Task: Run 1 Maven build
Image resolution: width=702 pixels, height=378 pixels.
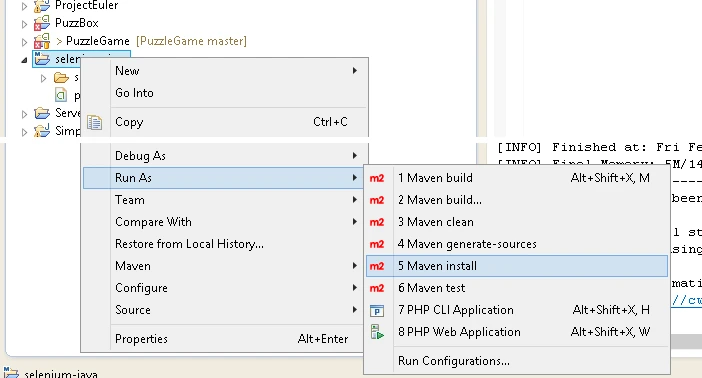Action: (x=517, y=178)
